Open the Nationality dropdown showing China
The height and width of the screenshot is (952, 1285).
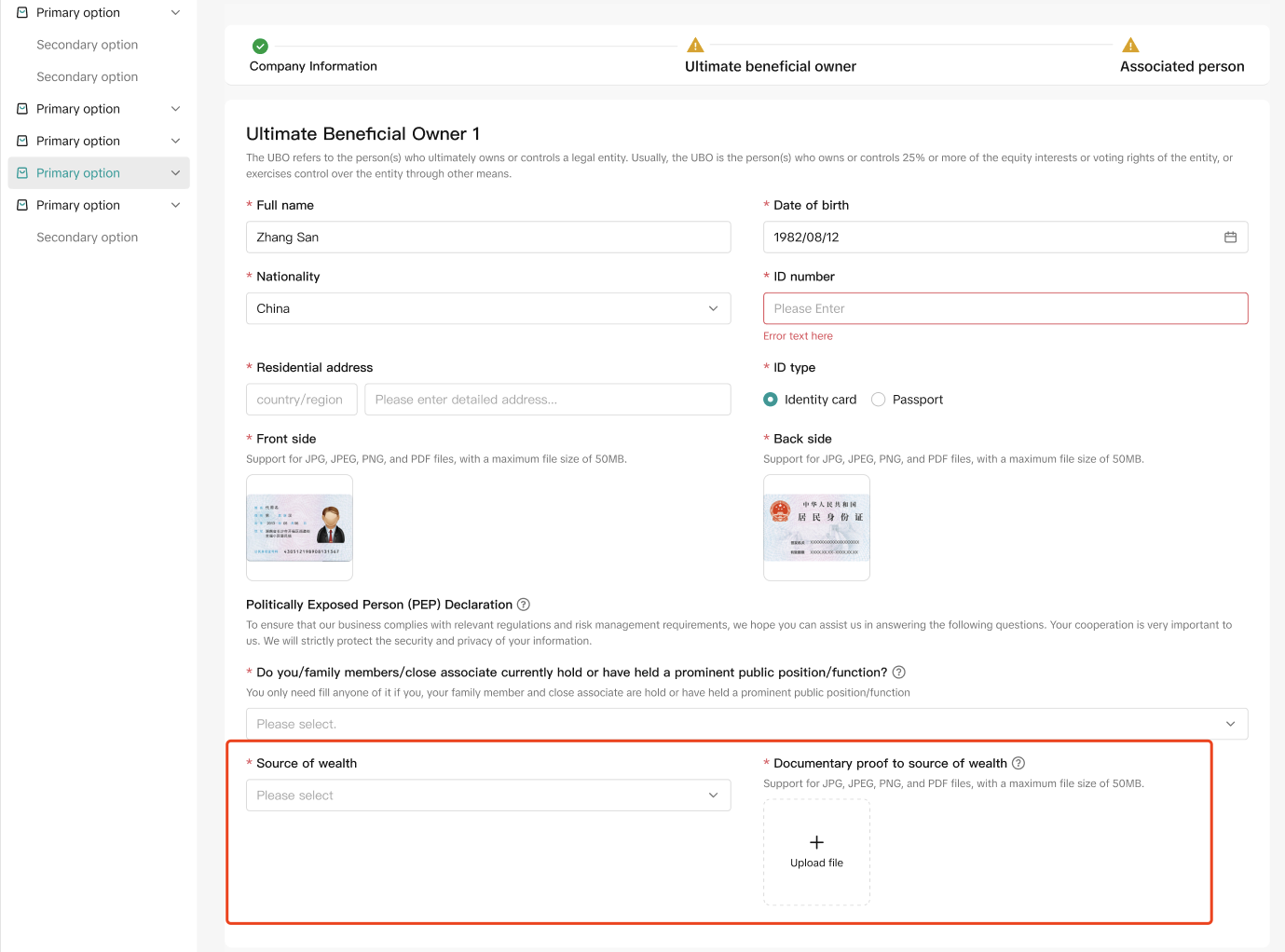tap(487, 308)
